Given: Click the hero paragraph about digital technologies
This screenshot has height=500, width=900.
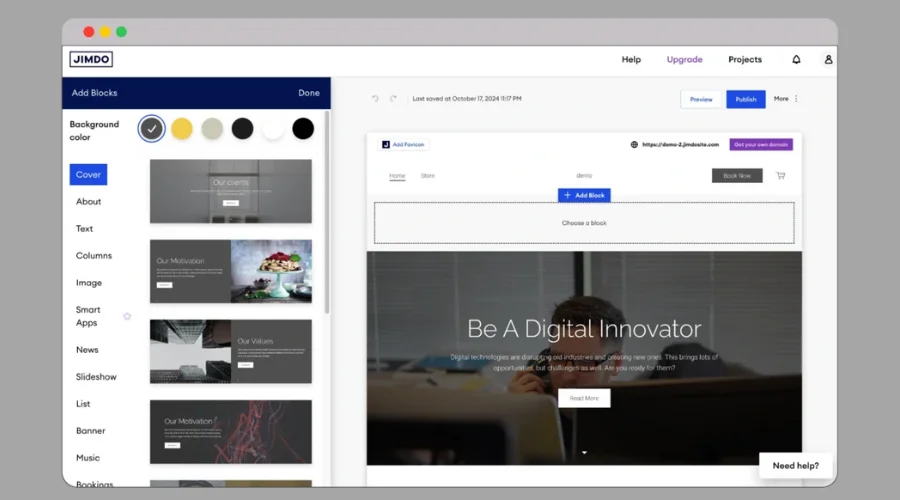Looking at the screenshot, I should [x=584, y=362].
